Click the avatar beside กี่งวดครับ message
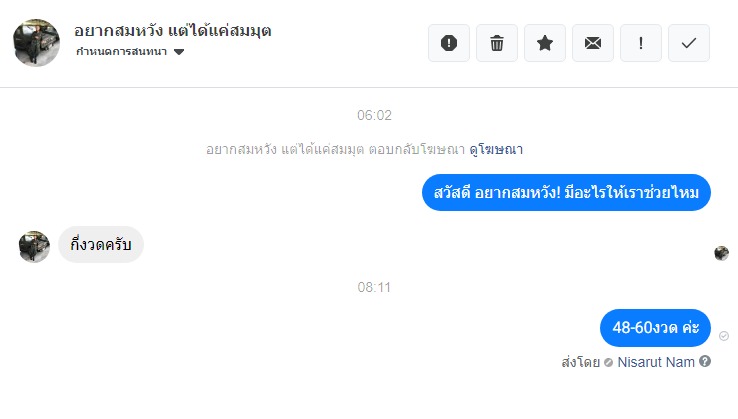 (x=34, y=246)
